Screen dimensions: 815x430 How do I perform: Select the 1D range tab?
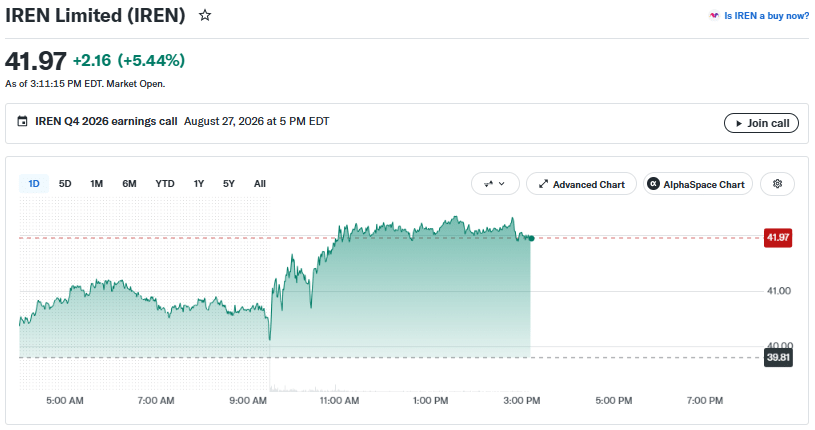pyautogui.click(x=34, y=184)
